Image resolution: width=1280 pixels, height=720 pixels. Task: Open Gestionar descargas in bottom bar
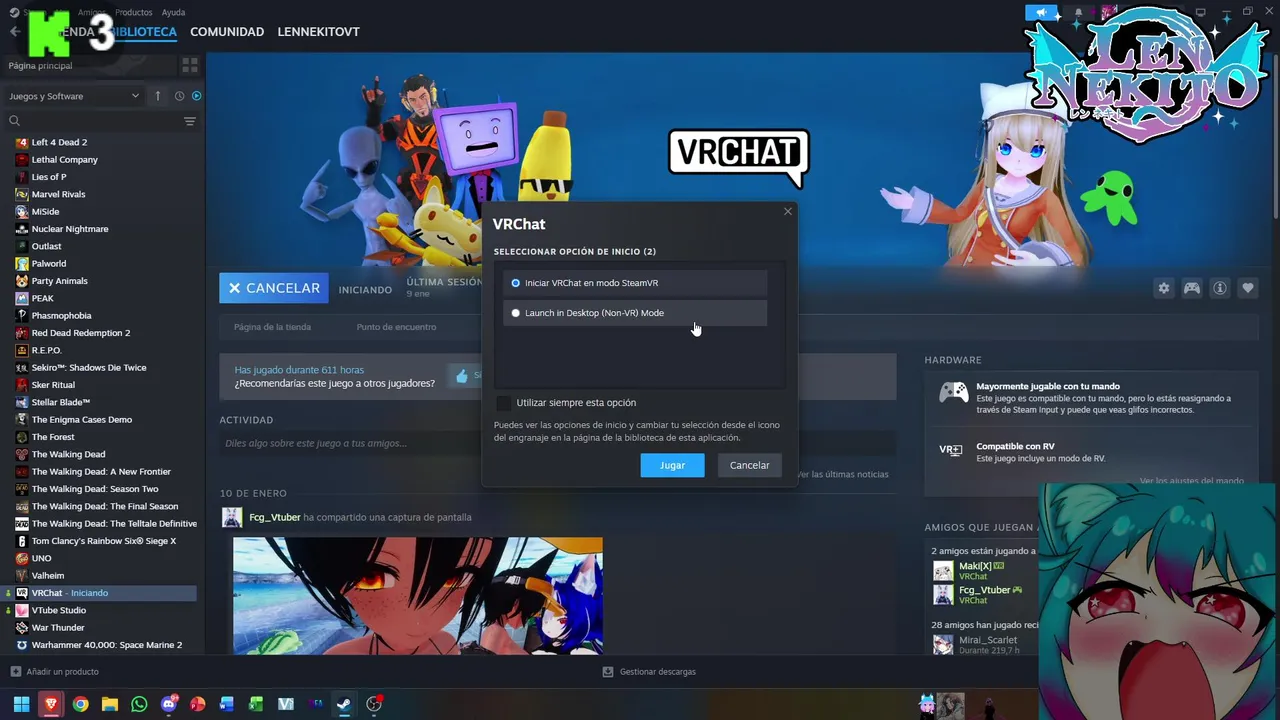(x=649, y=672)
